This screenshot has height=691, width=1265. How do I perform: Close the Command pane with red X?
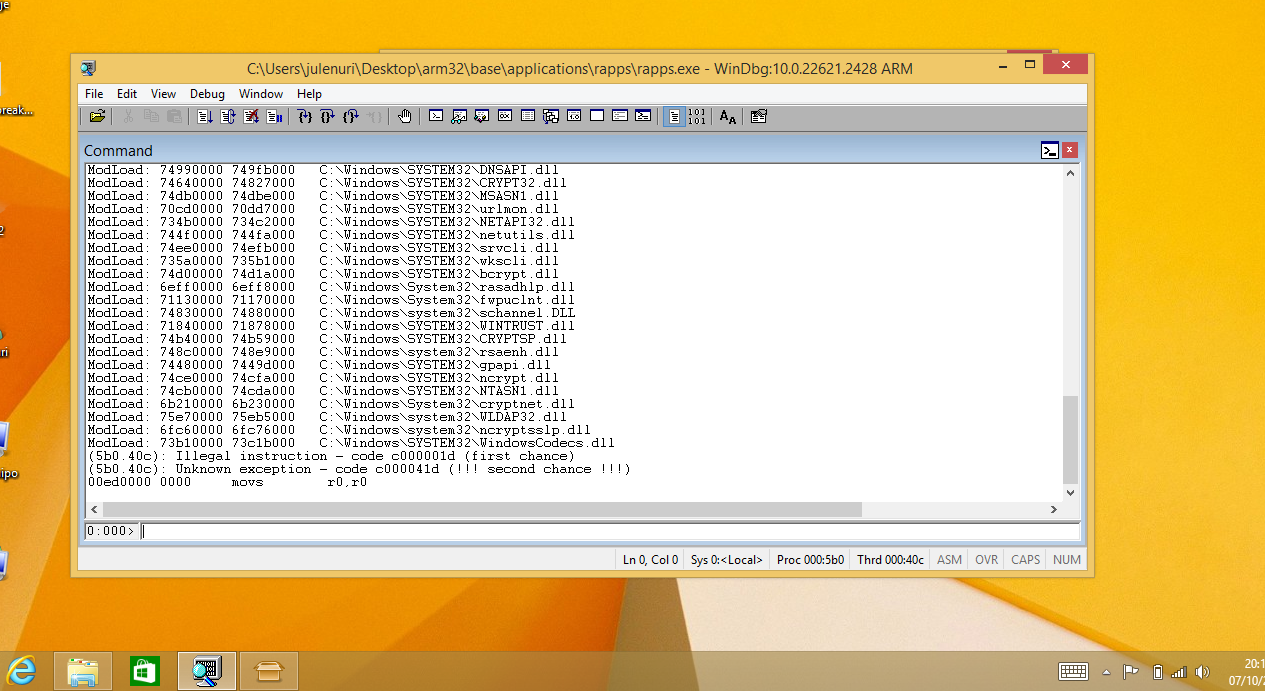(1069, 150)
